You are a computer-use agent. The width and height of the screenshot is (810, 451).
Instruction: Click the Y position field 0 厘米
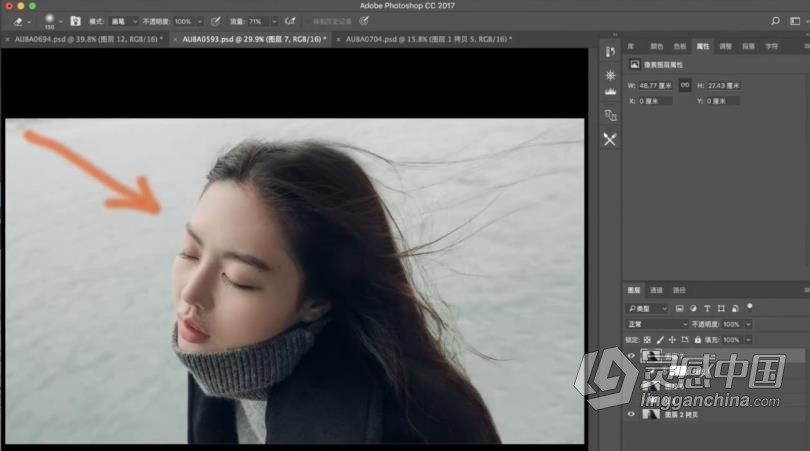[x=723, y=101]
